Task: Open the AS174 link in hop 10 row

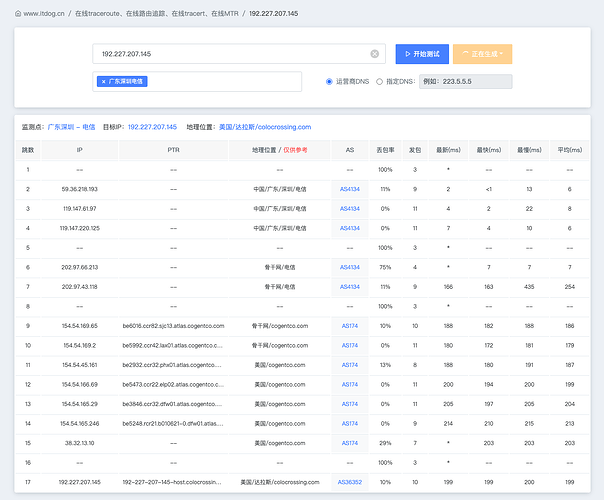Action: click(x=350, y=346)
